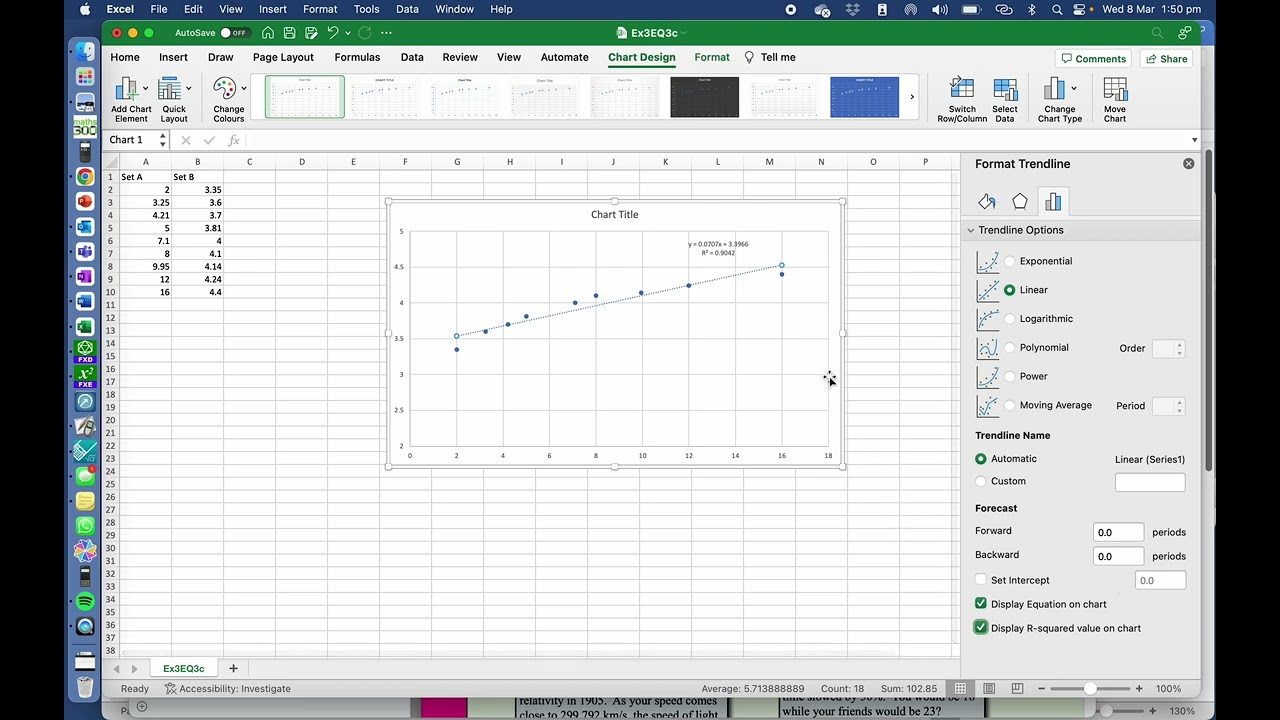Viewport: 1280px width, 720px height.
Task: Adjust Moving Average Period stepper
Action: 1179,406
